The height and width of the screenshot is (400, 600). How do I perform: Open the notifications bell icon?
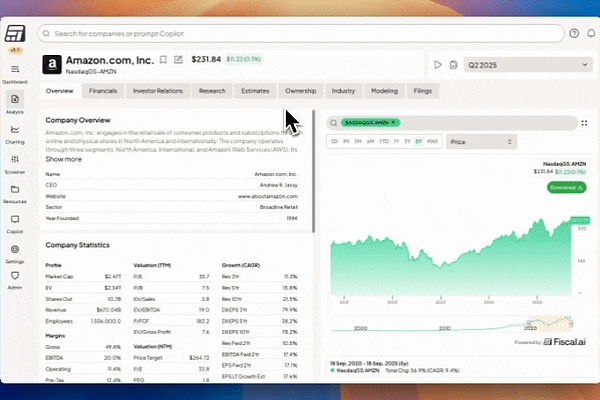pos(591,33)
